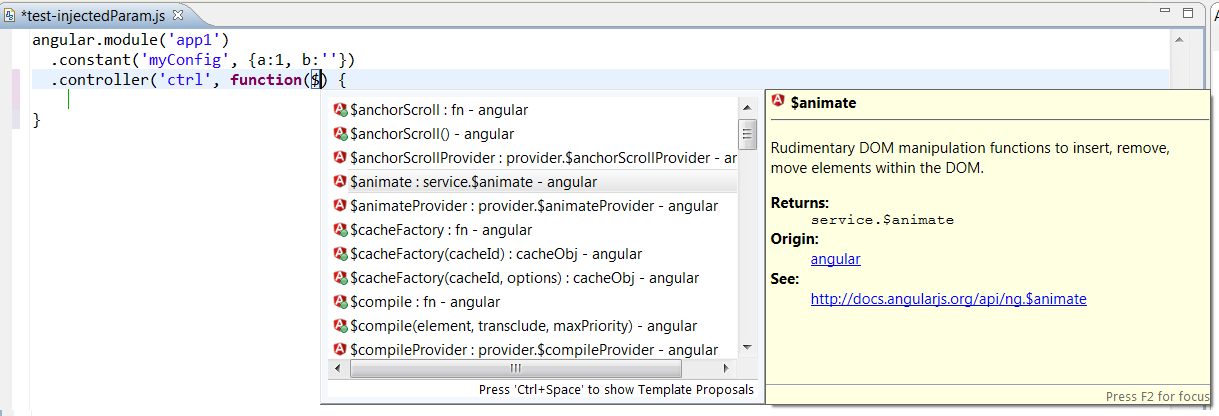Click the Angular icon in the $animate documentation header

[x=778, y=103]
